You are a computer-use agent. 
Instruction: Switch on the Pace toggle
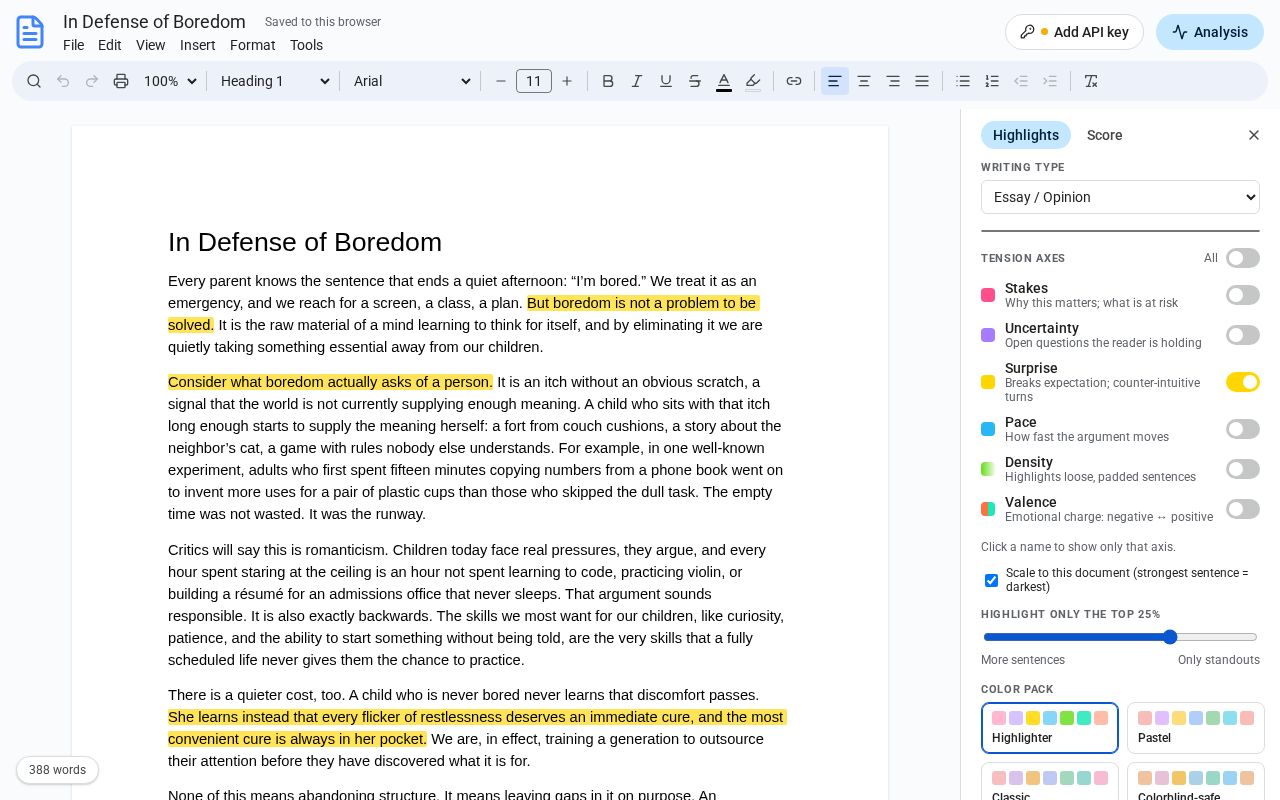(1243, 429)
